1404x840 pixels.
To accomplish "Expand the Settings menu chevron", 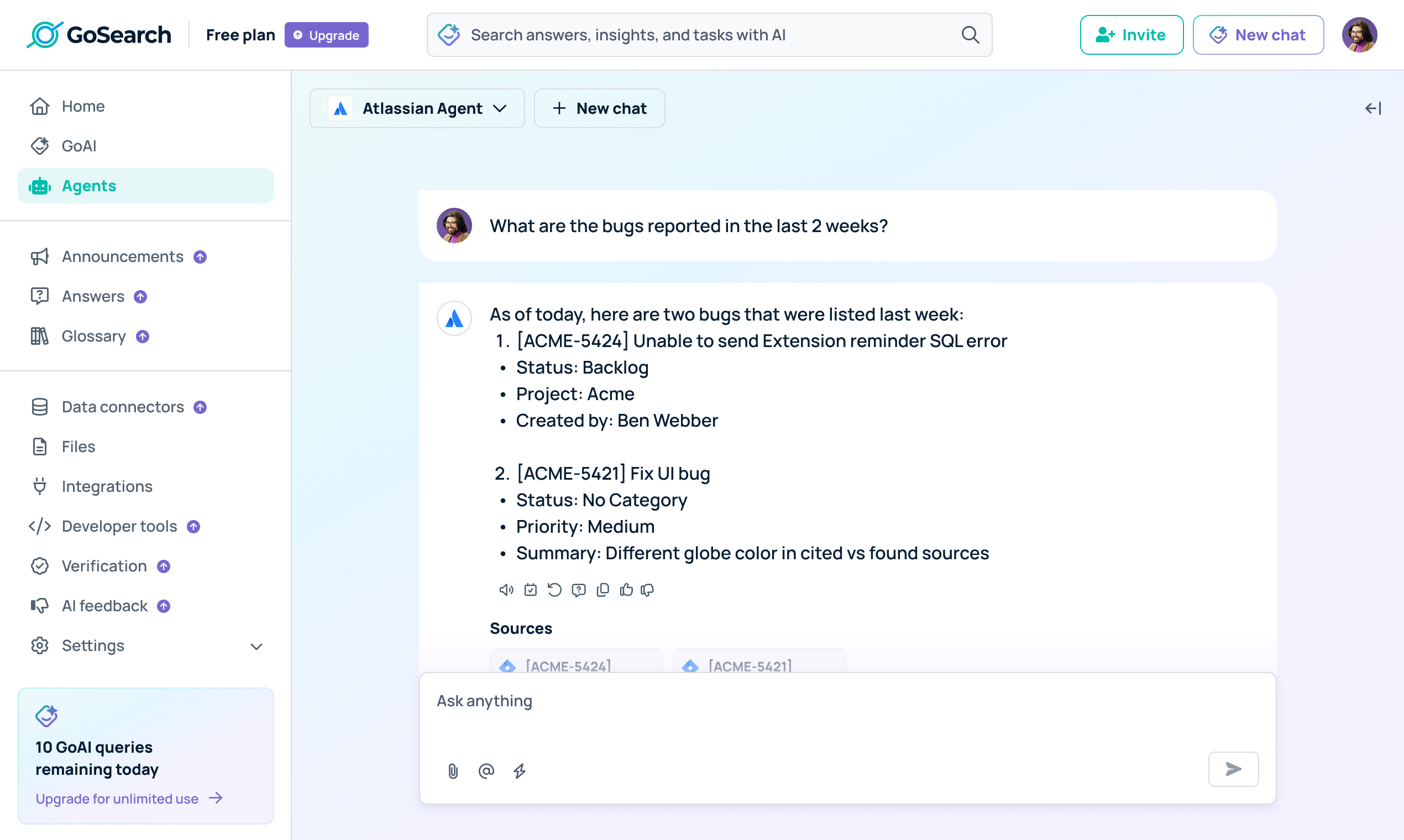I will [256, 646].
